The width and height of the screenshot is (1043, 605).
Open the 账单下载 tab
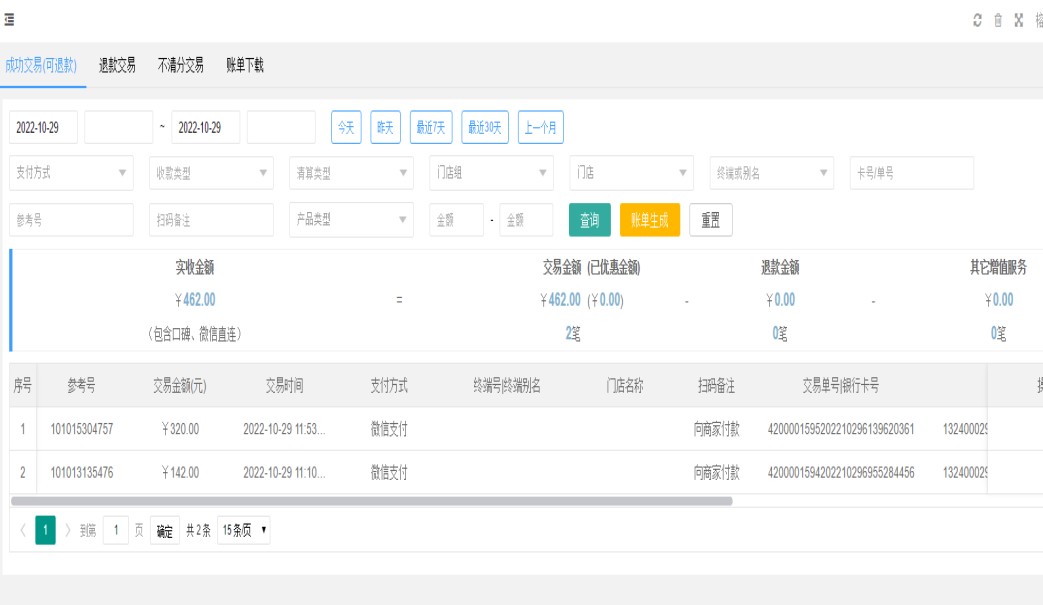245,66
